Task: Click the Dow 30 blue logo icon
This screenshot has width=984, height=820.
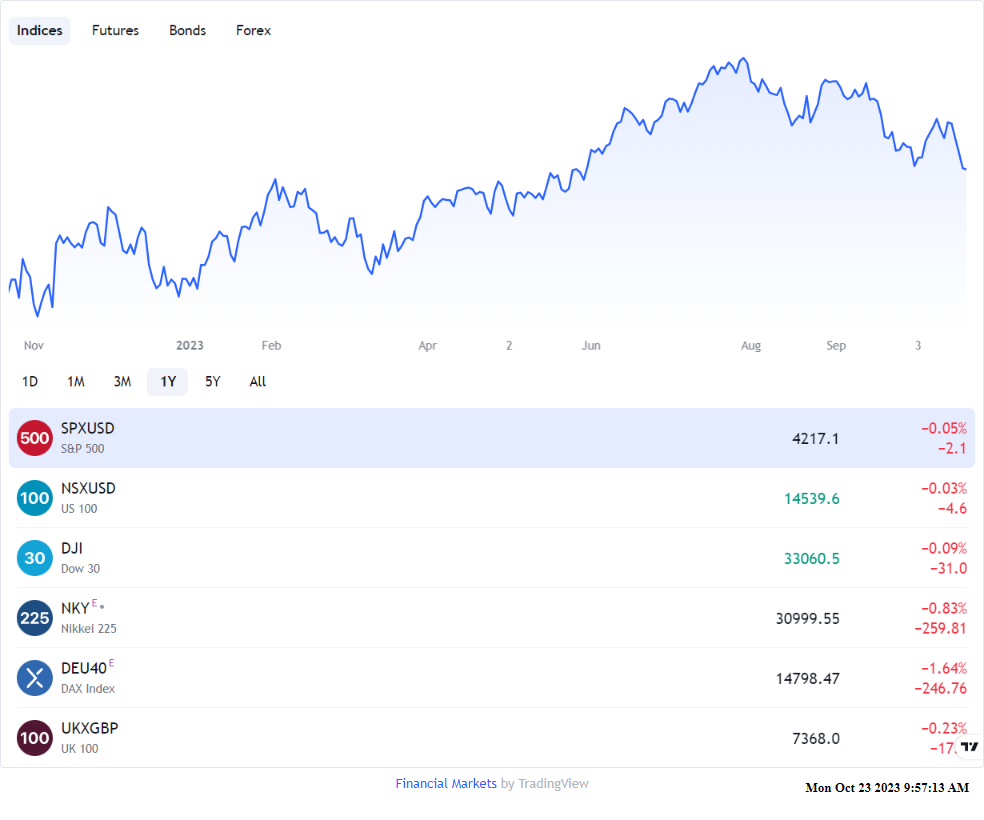Action: [35, 558]
